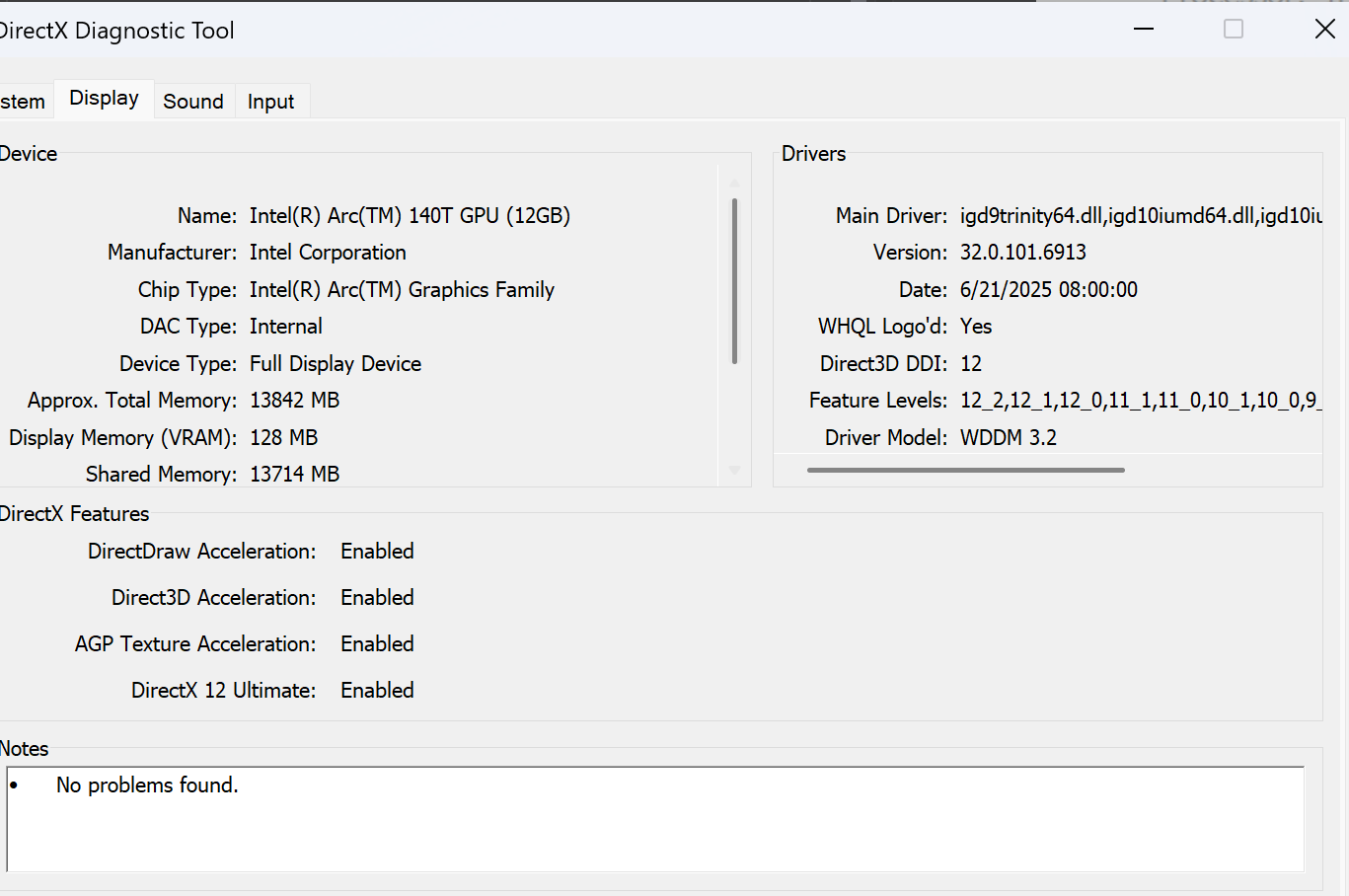Click the device name Intel(R) Arc(TM) 140T GPU
Screen dimensions: 1349x896
410,215
